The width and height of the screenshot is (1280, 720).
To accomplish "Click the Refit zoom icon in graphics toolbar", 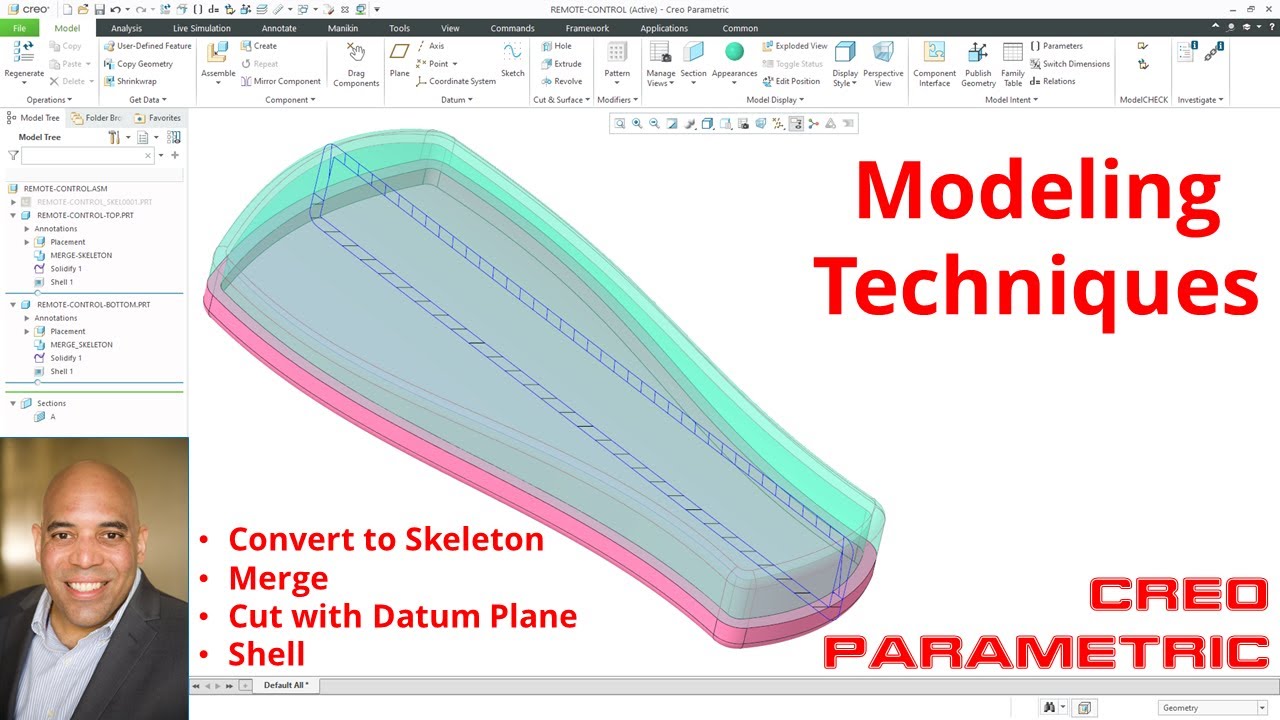I will tap(620, 124).
